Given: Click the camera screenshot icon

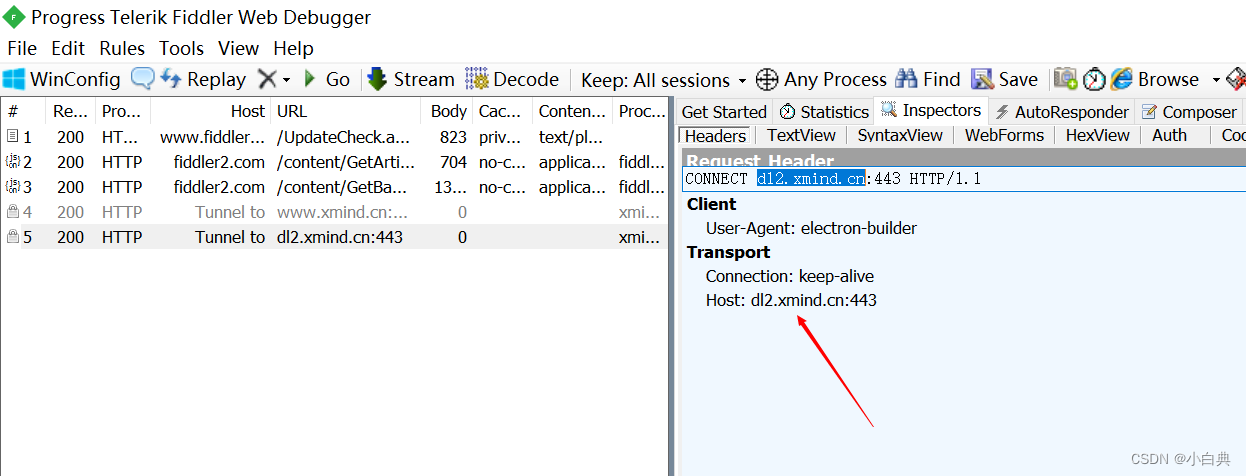Looking at the screenshot, I should pyautogui.click(x=1066, y=79).
